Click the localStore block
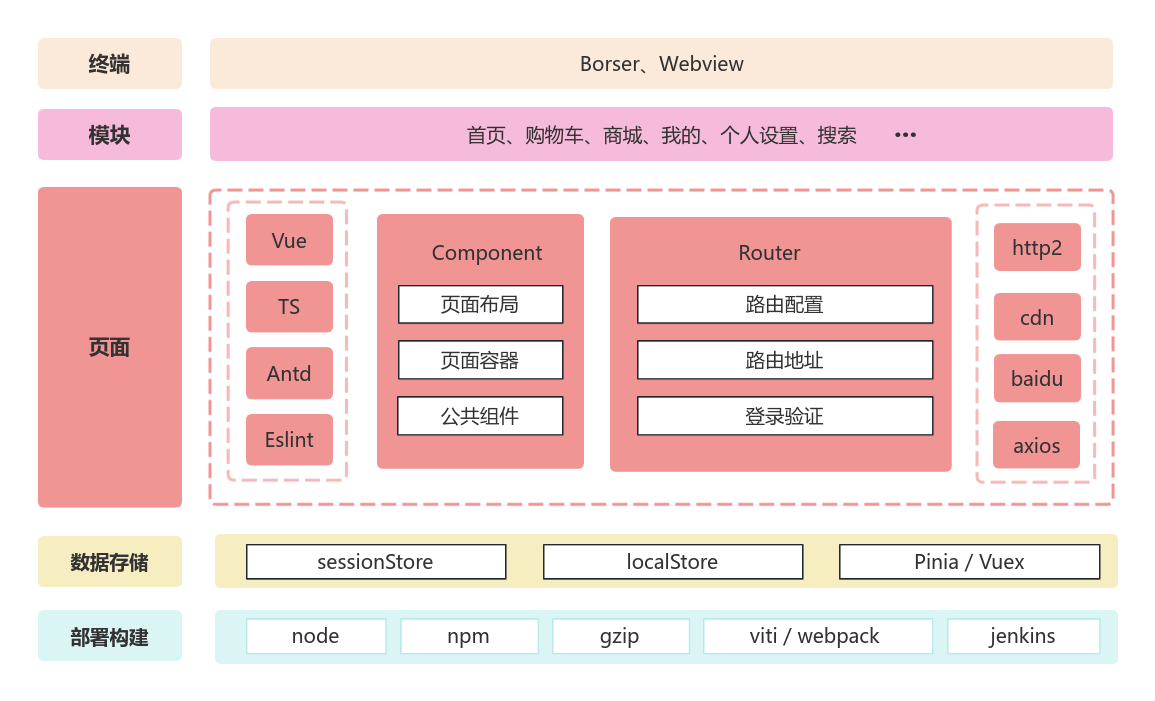The width and height of the screenshot is (1155, 701). click(x=673, y=562)
